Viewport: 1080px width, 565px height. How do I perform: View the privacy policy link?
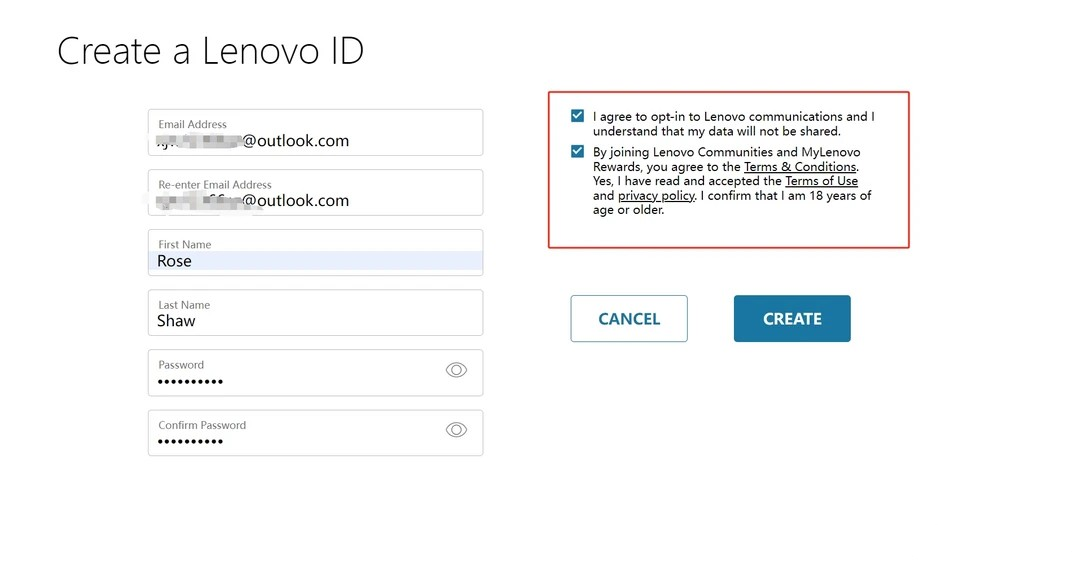(x=656, y=196)
